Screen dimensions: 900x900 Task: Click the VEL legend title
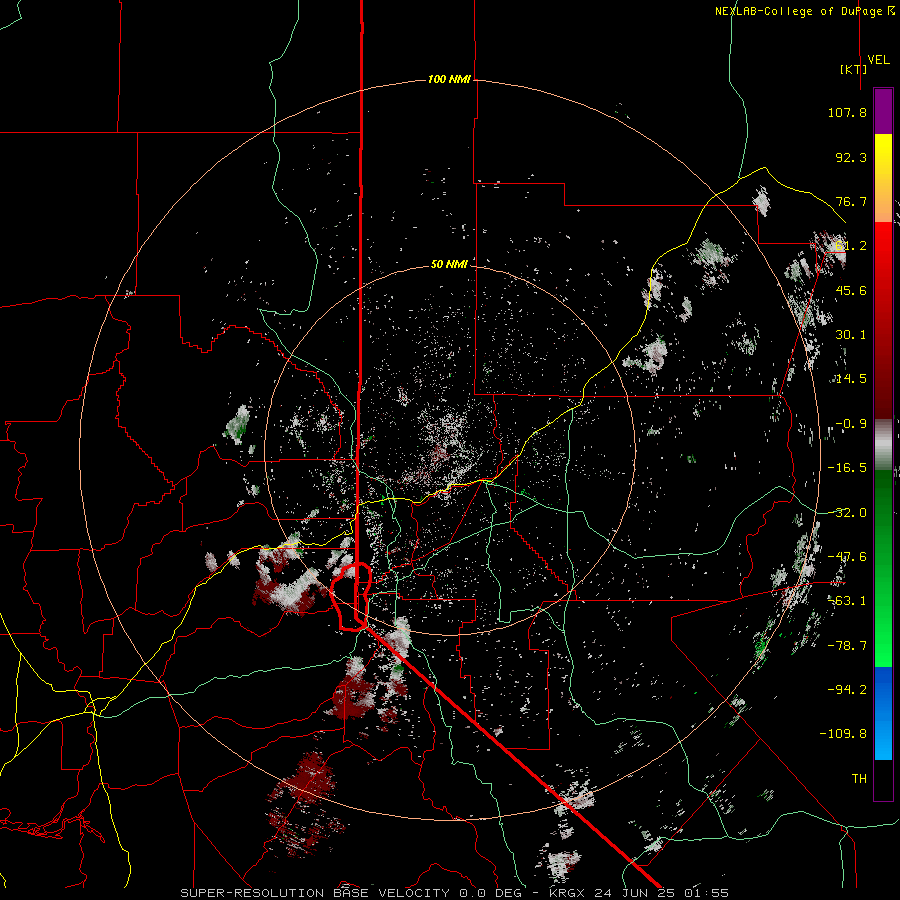[x=878, y=60]
